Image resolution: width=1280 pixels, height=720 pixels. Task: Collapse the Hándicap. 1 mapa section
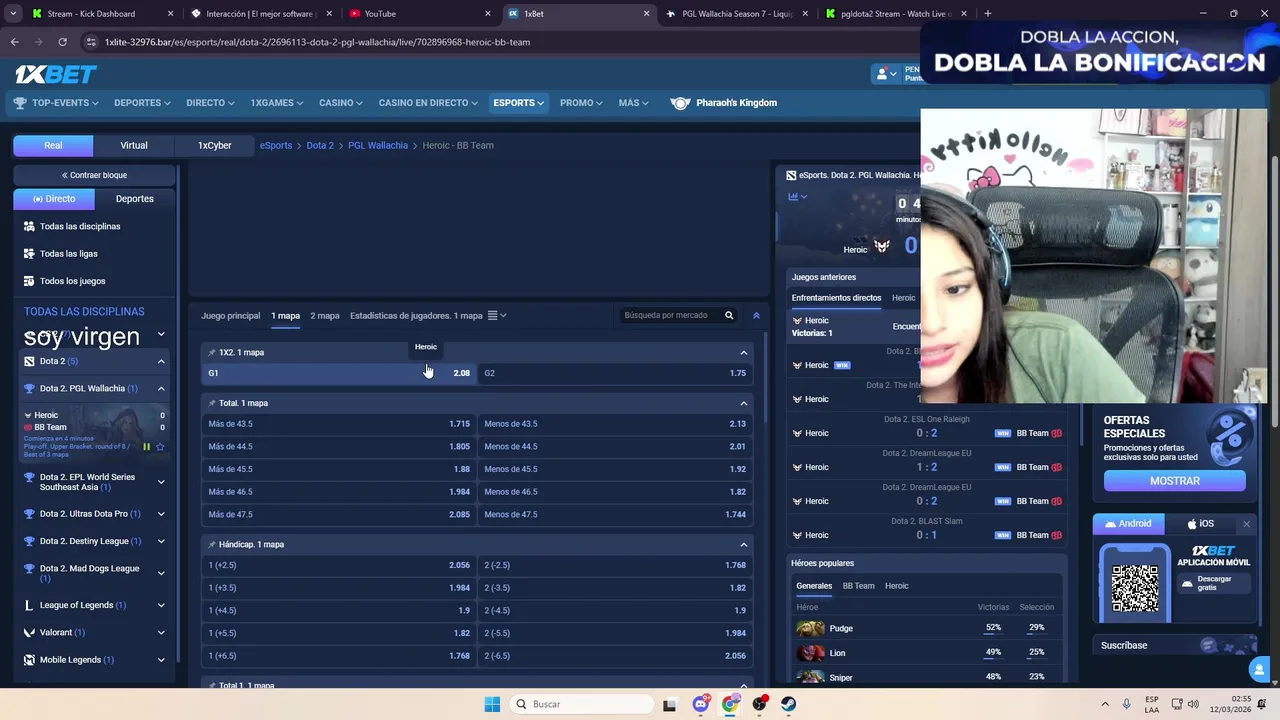(x=743, y=544)
